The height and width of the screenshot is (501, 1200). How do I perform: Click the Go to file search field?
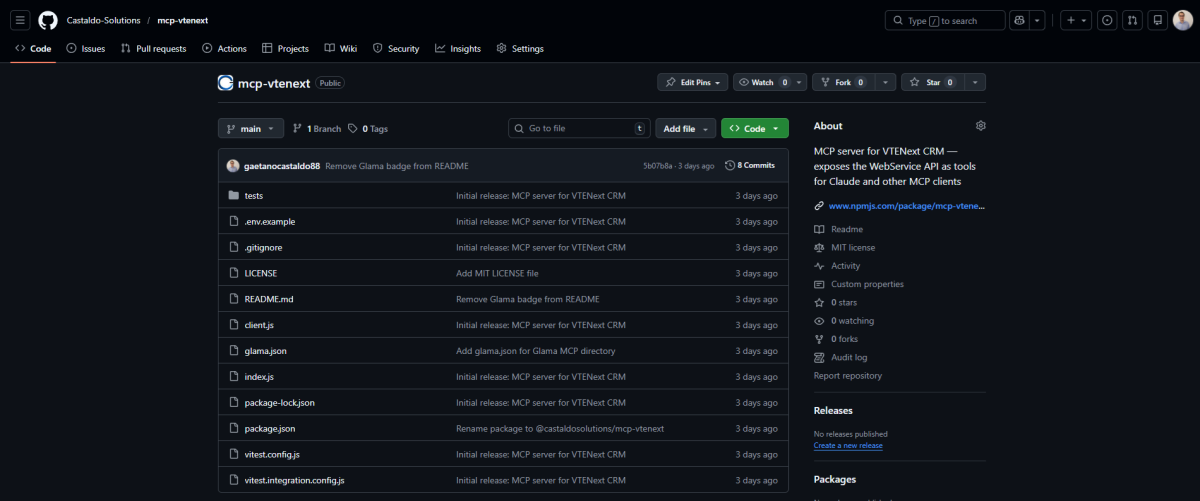(x=579, y=129)
